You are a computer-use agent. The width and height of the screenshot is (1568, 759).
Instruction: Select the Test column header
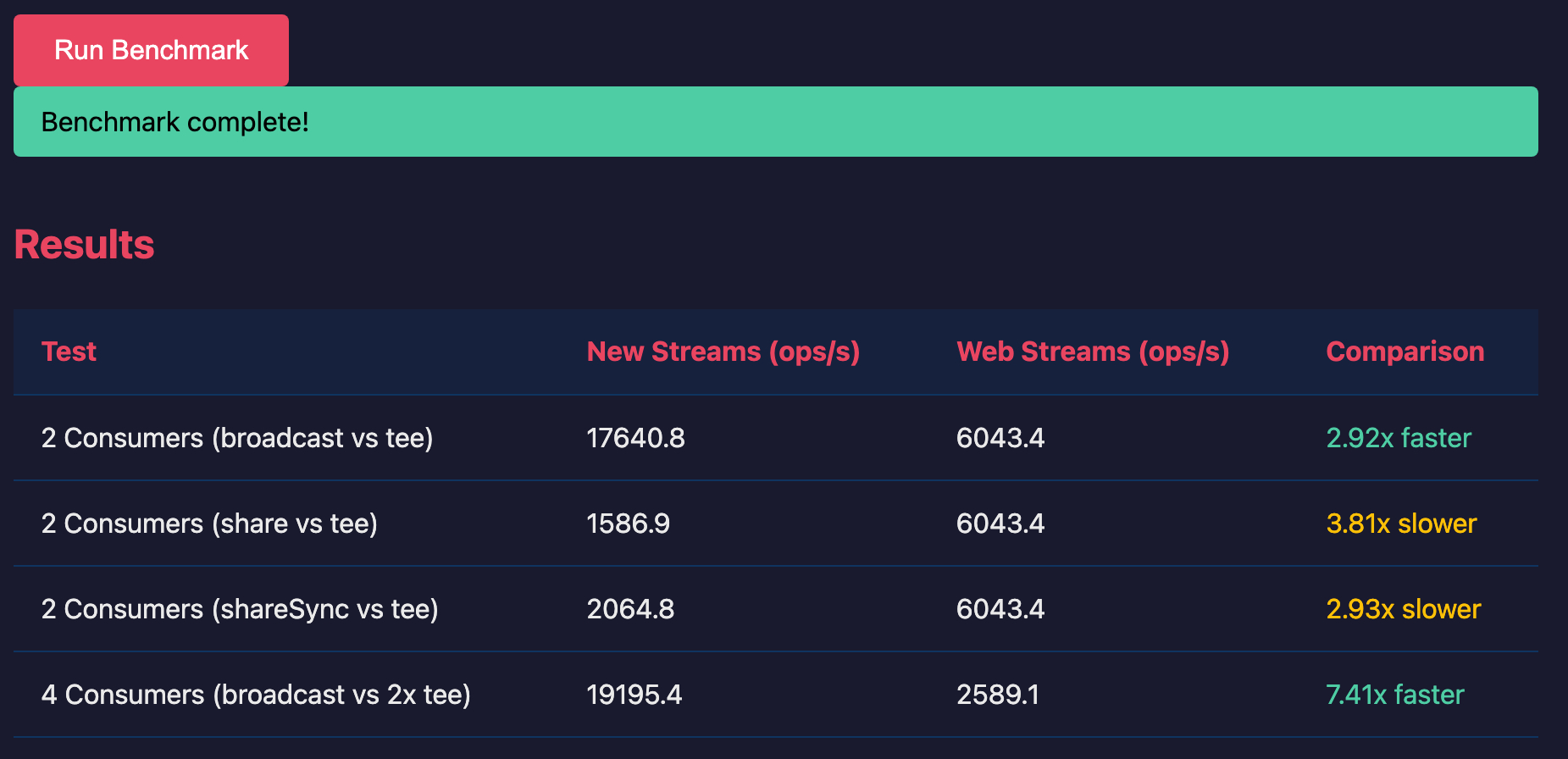pyautogui.click(x=69, y=352)
